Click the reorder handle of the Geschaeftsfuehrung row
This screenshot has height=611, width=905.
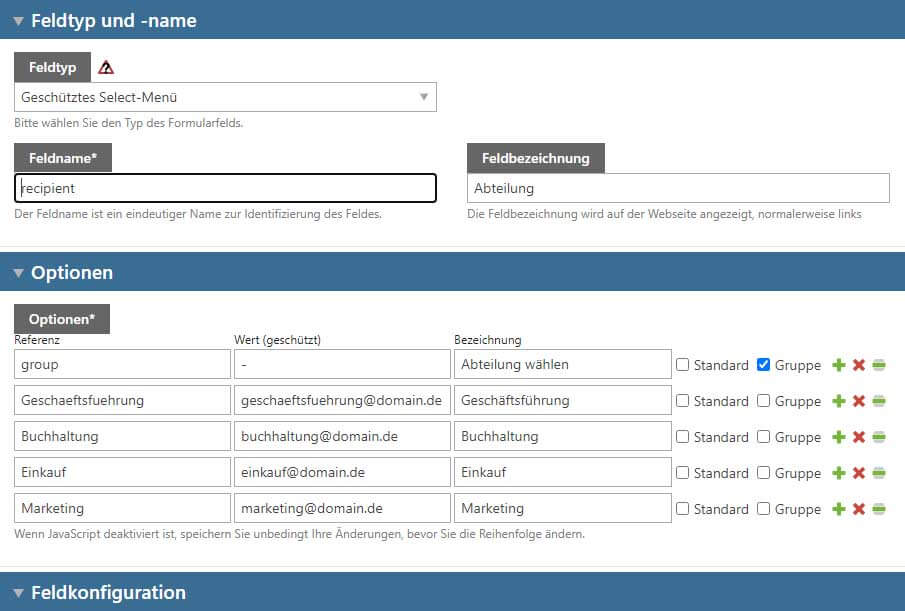click(x=878, y=400)
